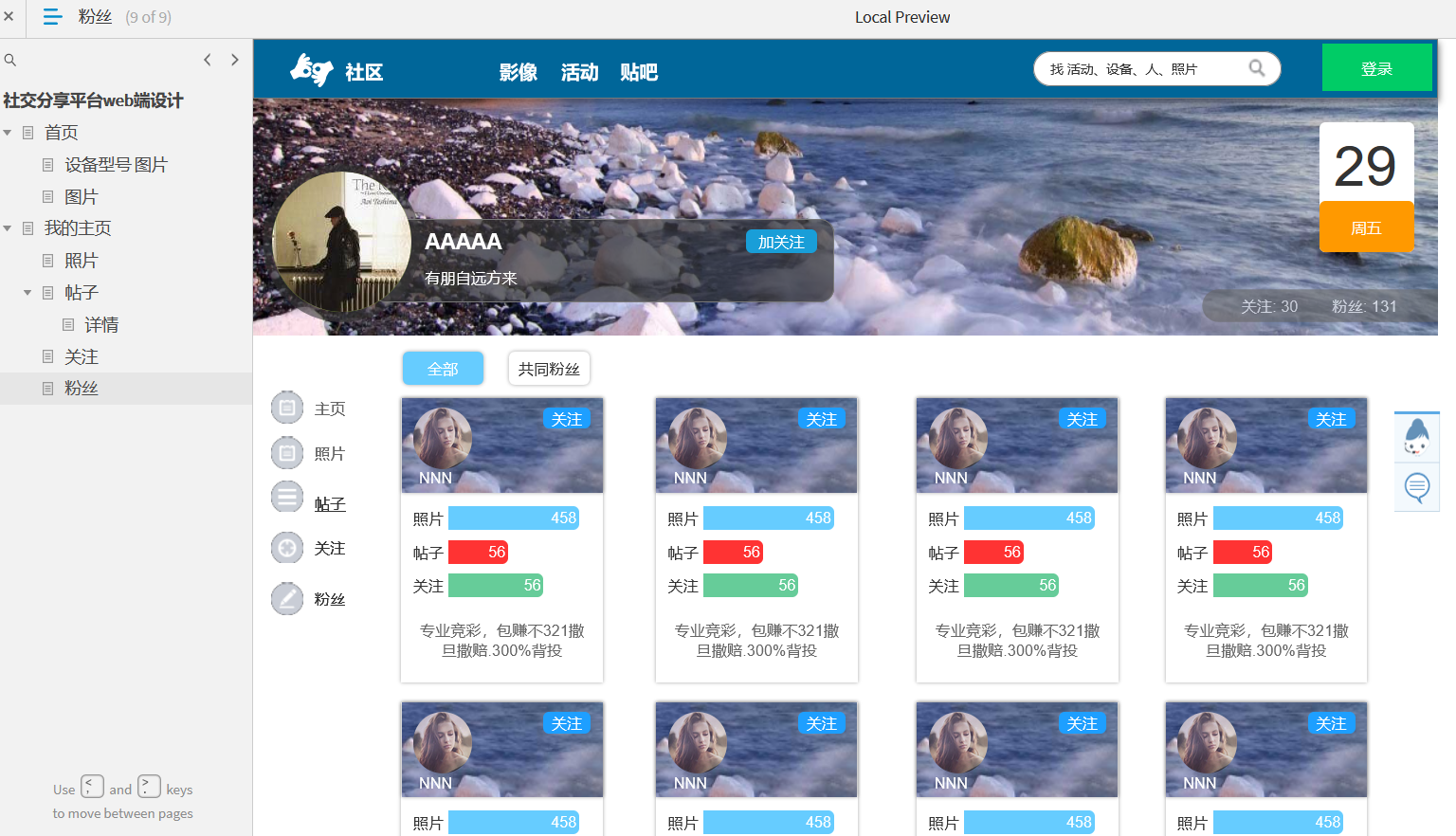The width and height of the screenshot is (1456, 836).
Task: Click the floating mascot icon on right edge
Action: 1417,438
